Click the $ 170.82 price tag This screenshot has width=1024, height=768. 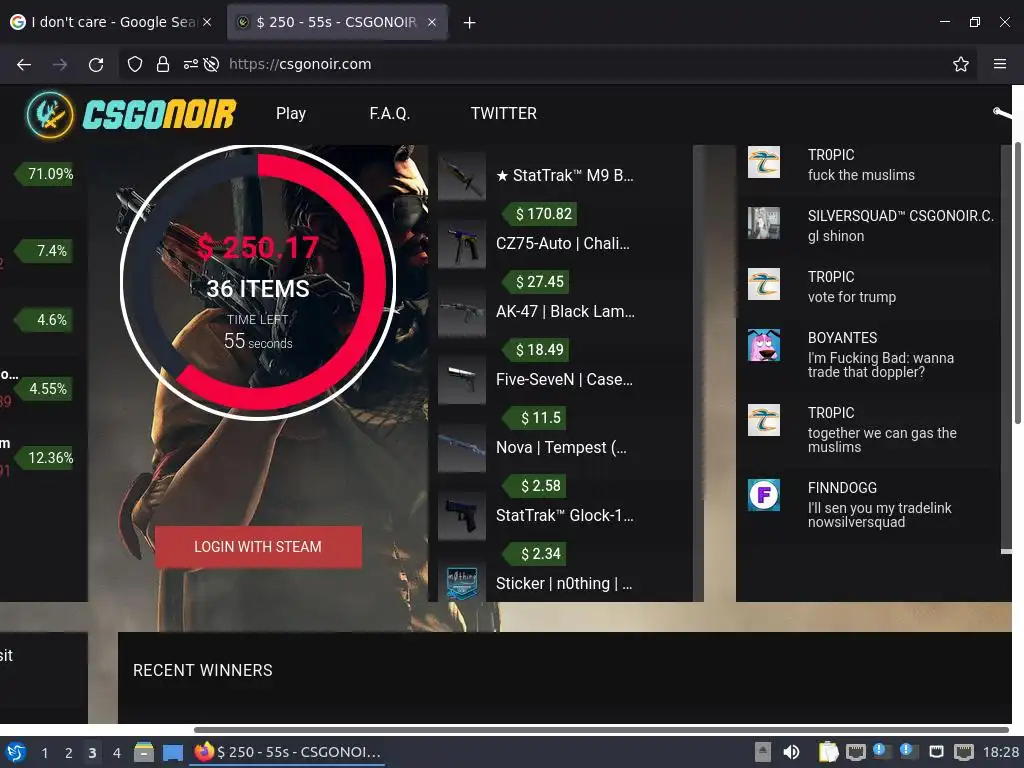(540, 214)
